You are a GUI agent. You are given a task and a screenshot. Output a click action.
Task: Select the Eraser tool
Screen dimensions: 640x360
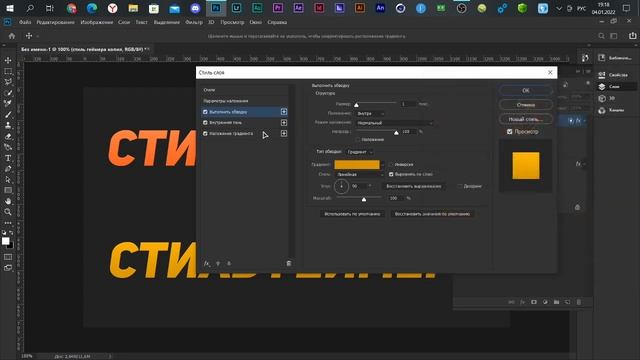(8, 136)
